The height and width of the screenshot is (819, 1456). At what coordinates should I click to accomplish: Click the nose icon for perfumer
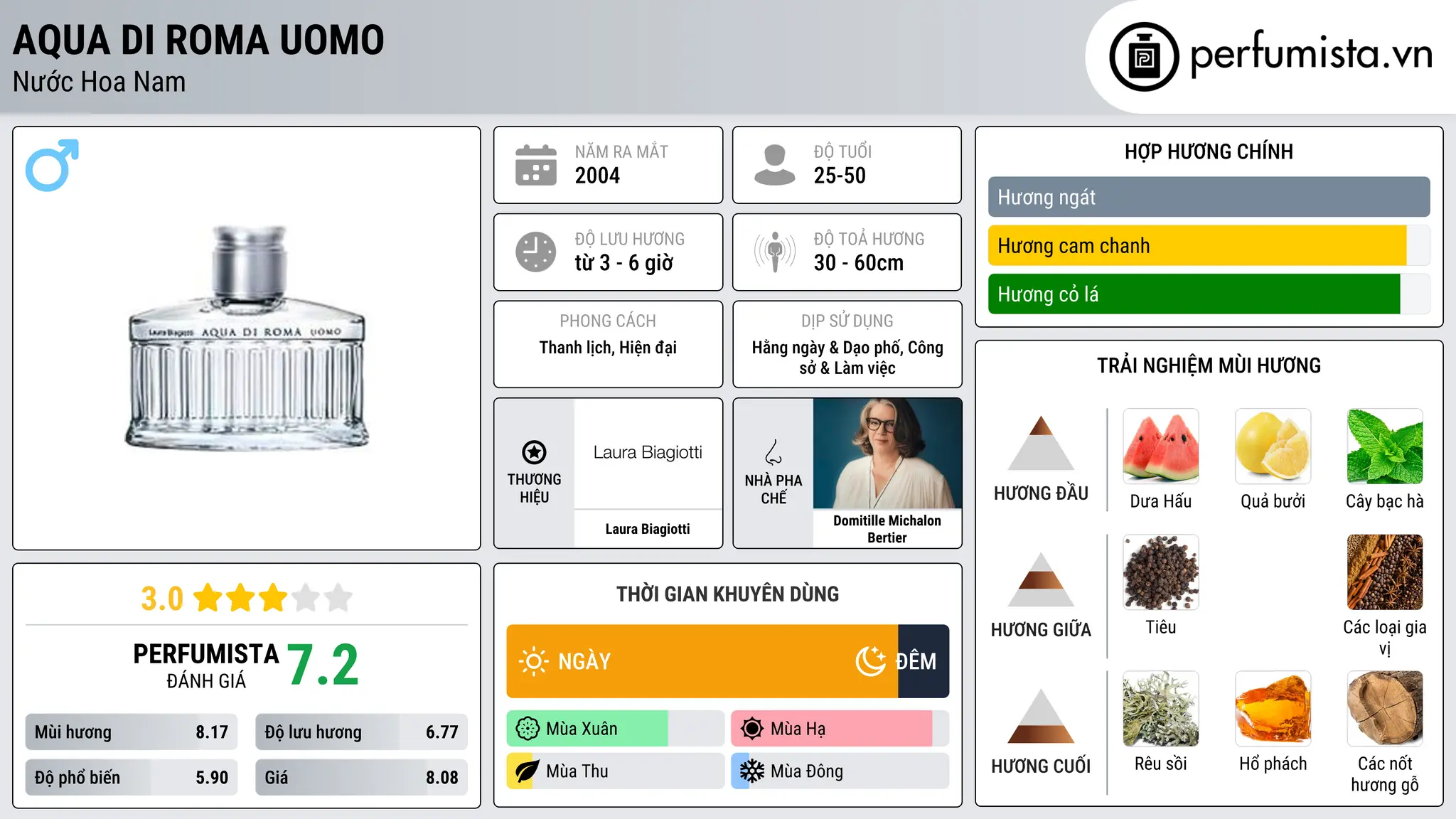773,451
